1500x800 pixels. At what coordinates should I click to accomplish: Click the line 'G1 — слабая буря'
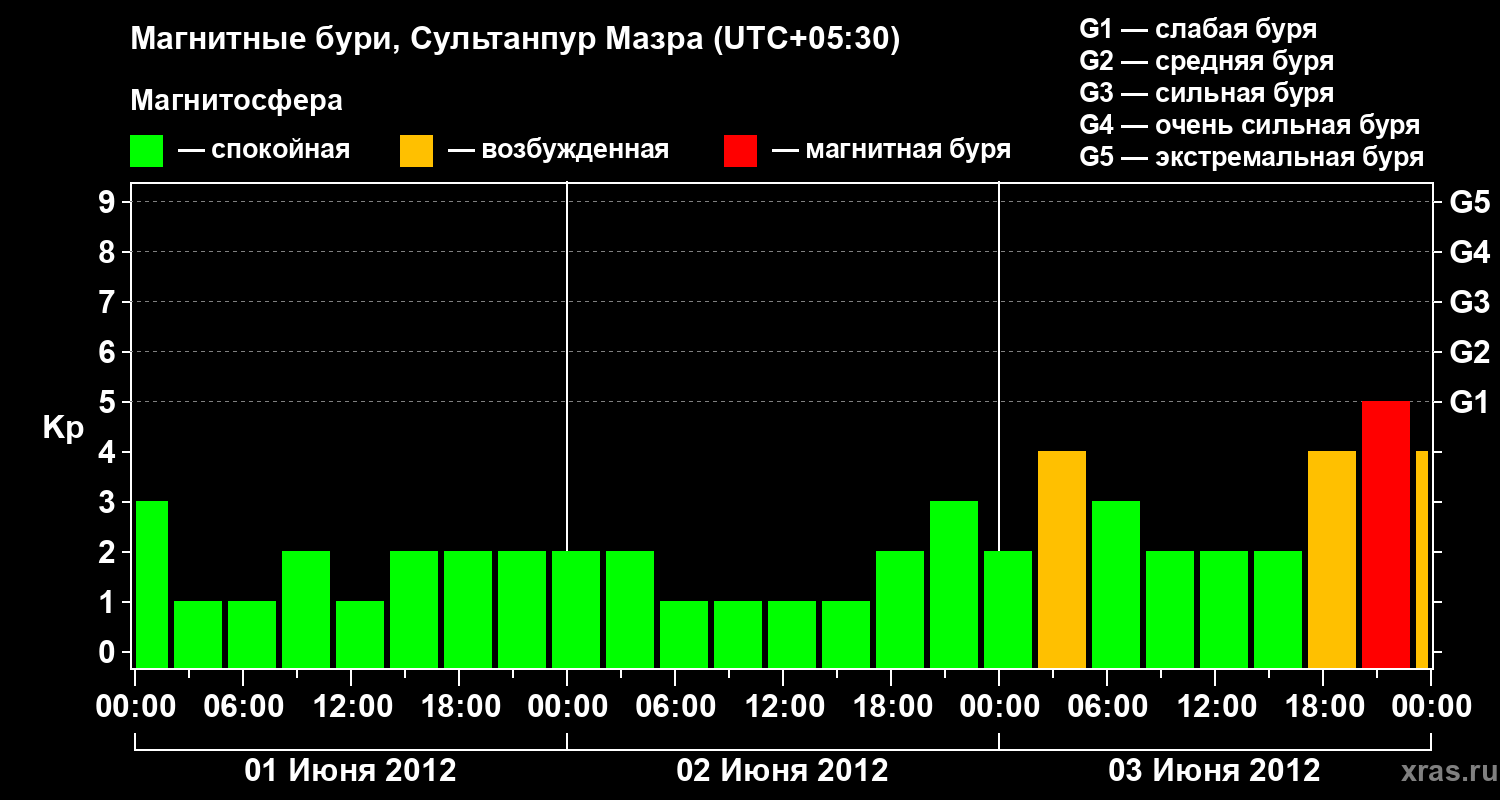pyautogui.click(x=1198, y=28)
